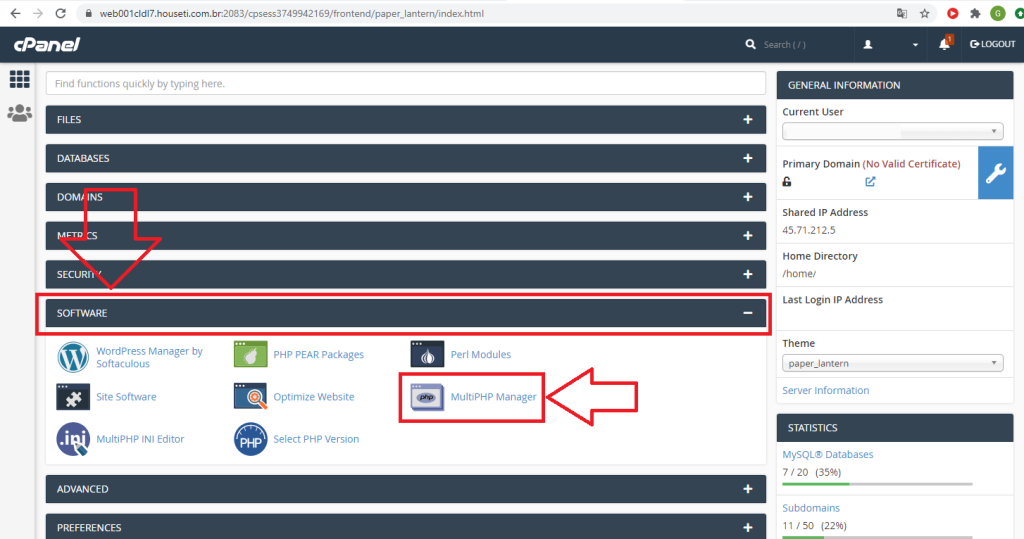Click the Optimize Website text link

pyautogui.click(x=313, y=397)
